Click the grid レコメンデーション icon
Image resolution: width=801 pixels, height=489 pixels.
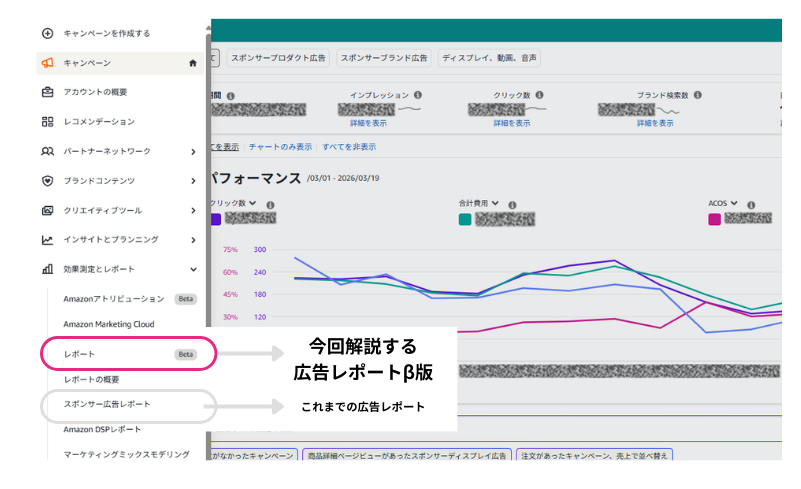click(x=47, y=121)
